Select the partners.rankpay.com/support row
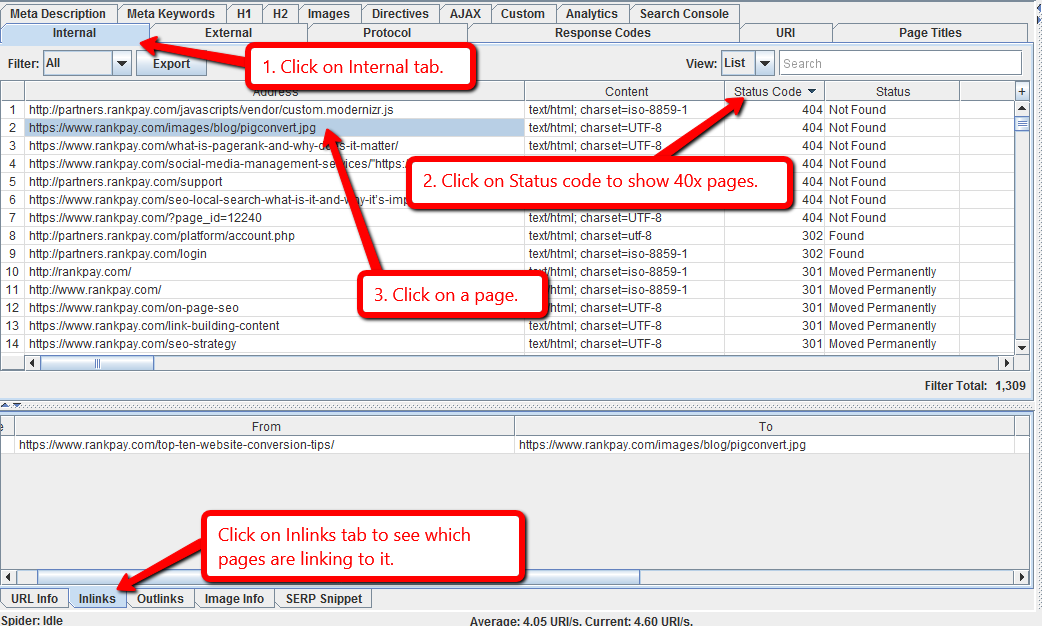The height and width of the screenshot is (626, 1042). [x=275, y=181]
